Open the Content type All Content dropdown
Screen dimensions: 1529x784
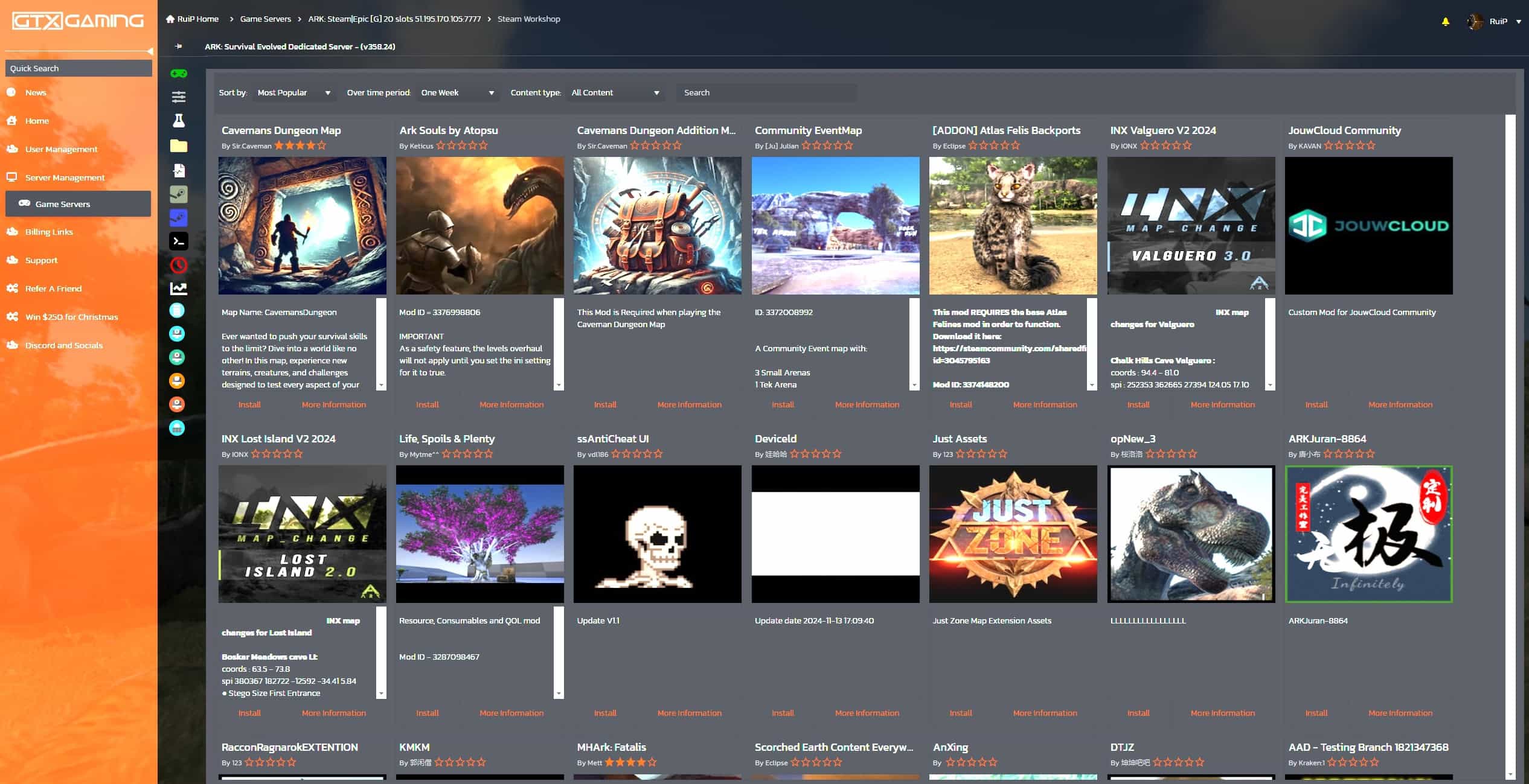[x=615, y=93]
